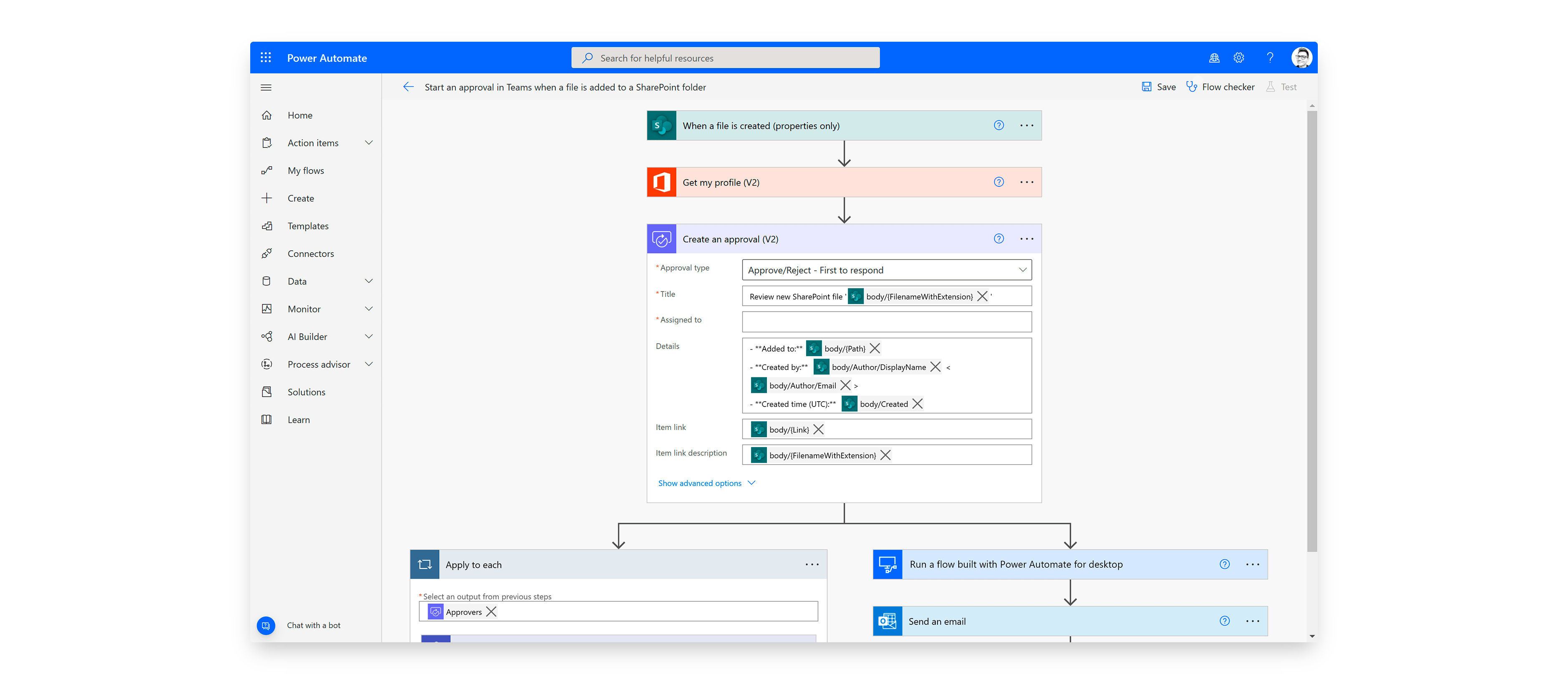Open ellipsis menu for desktop flow action

click(1253, 564)
